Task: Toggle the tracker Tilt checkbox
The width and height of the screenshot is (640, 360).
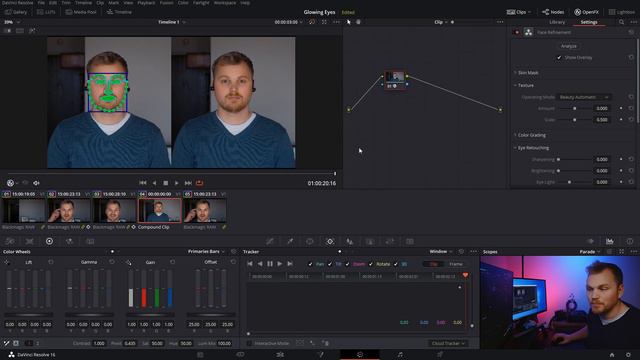Action: (330, 264)
